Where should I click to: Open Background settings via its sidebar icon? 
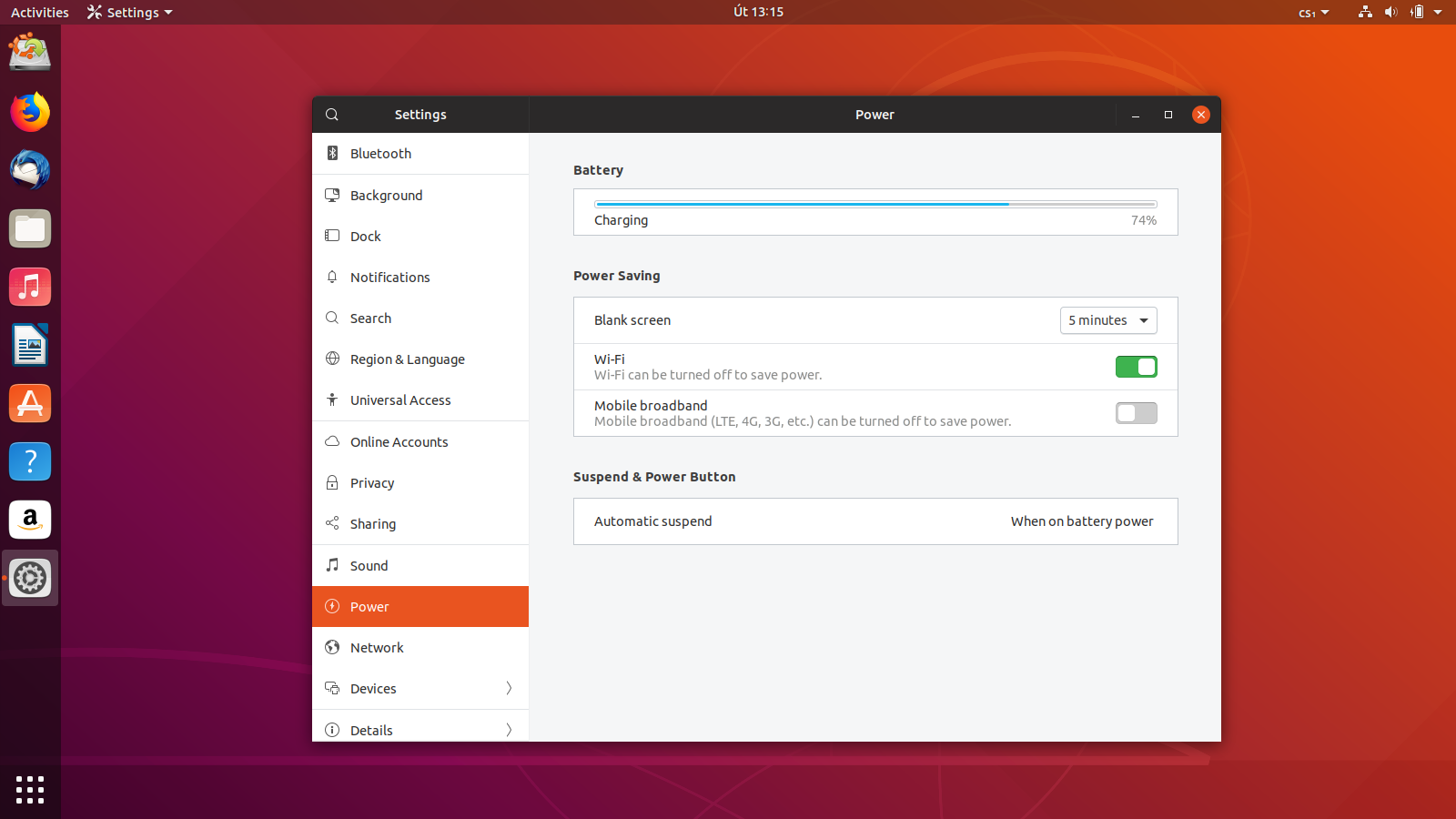332,195
